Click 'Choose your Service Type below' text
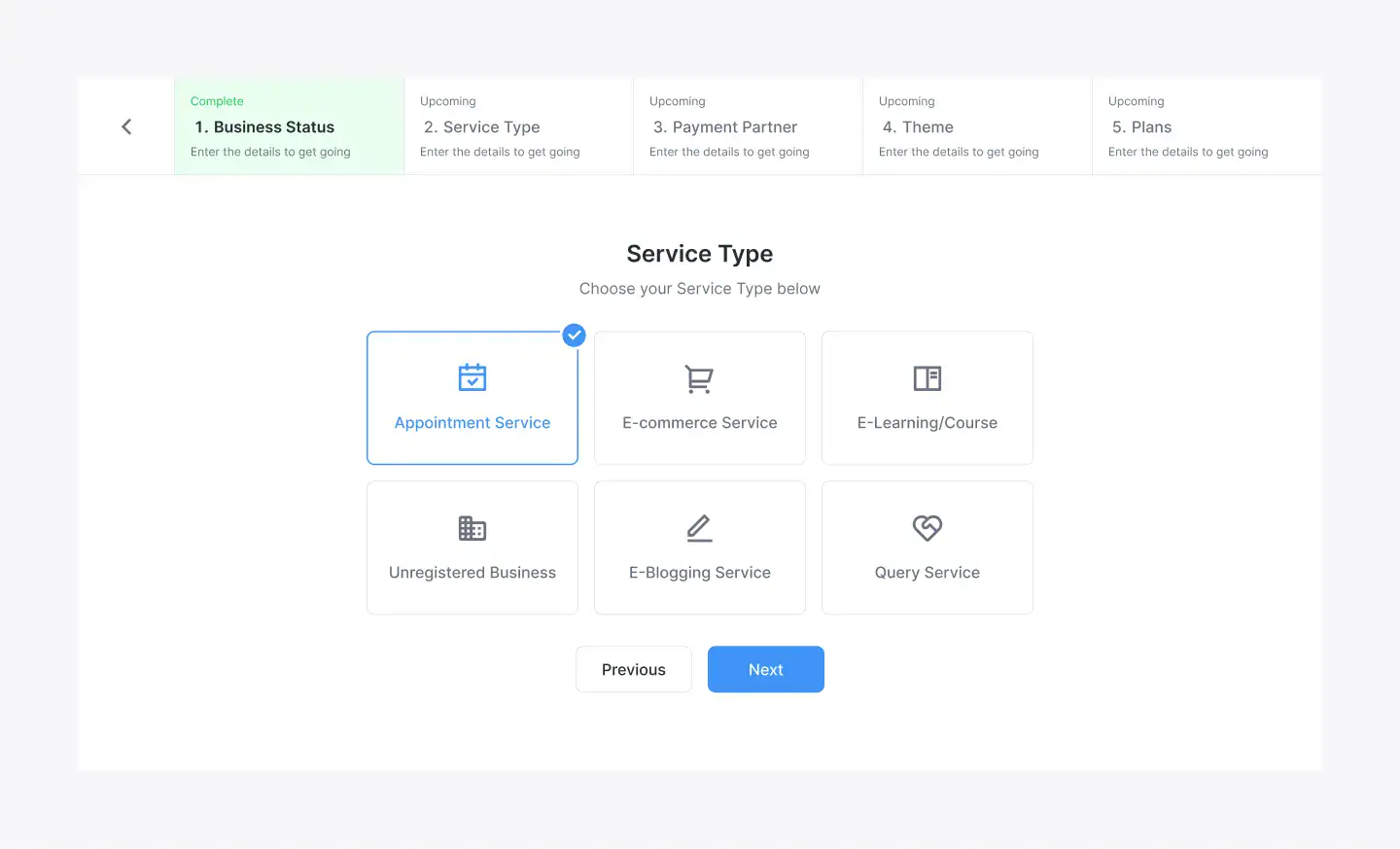1400x849 pixels. coord(700,289)
